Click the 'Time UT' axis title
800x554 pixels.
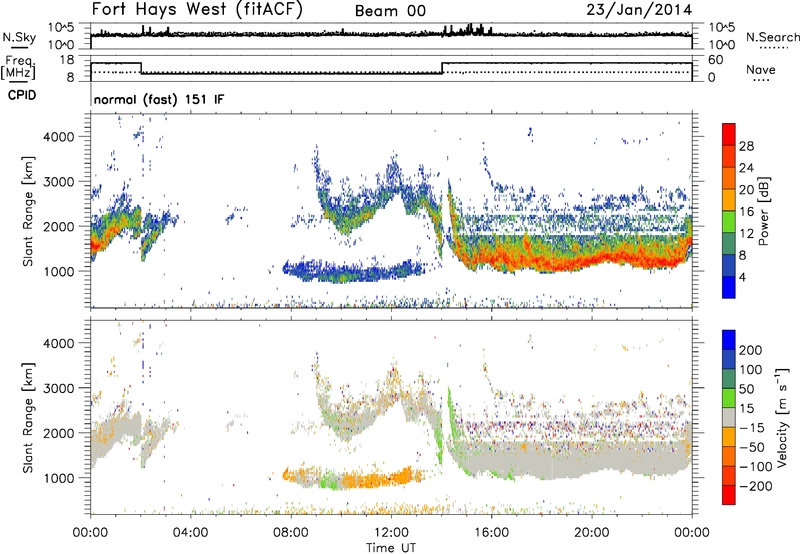(391, 548)
